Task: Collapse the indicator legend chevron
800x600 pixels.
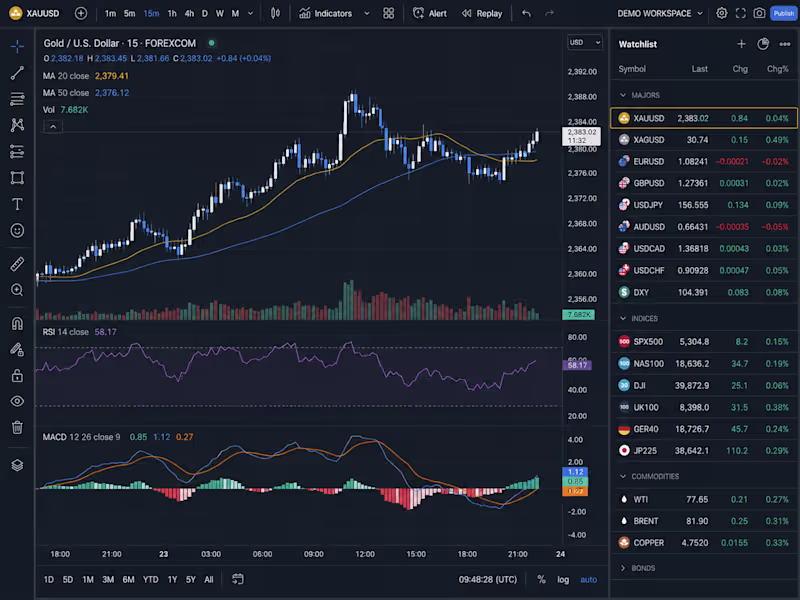Action: tap(53, 127)
